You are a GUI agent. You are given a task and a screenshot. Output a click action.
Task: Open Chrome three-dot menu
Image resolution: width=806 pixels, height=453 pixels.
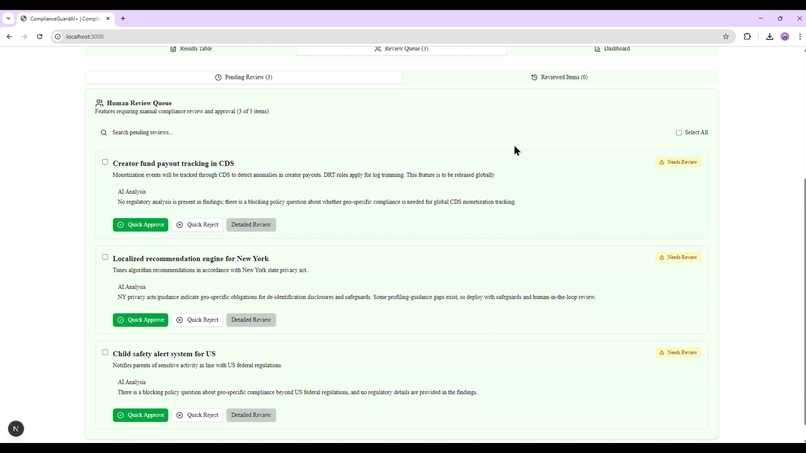click(800, 37)
